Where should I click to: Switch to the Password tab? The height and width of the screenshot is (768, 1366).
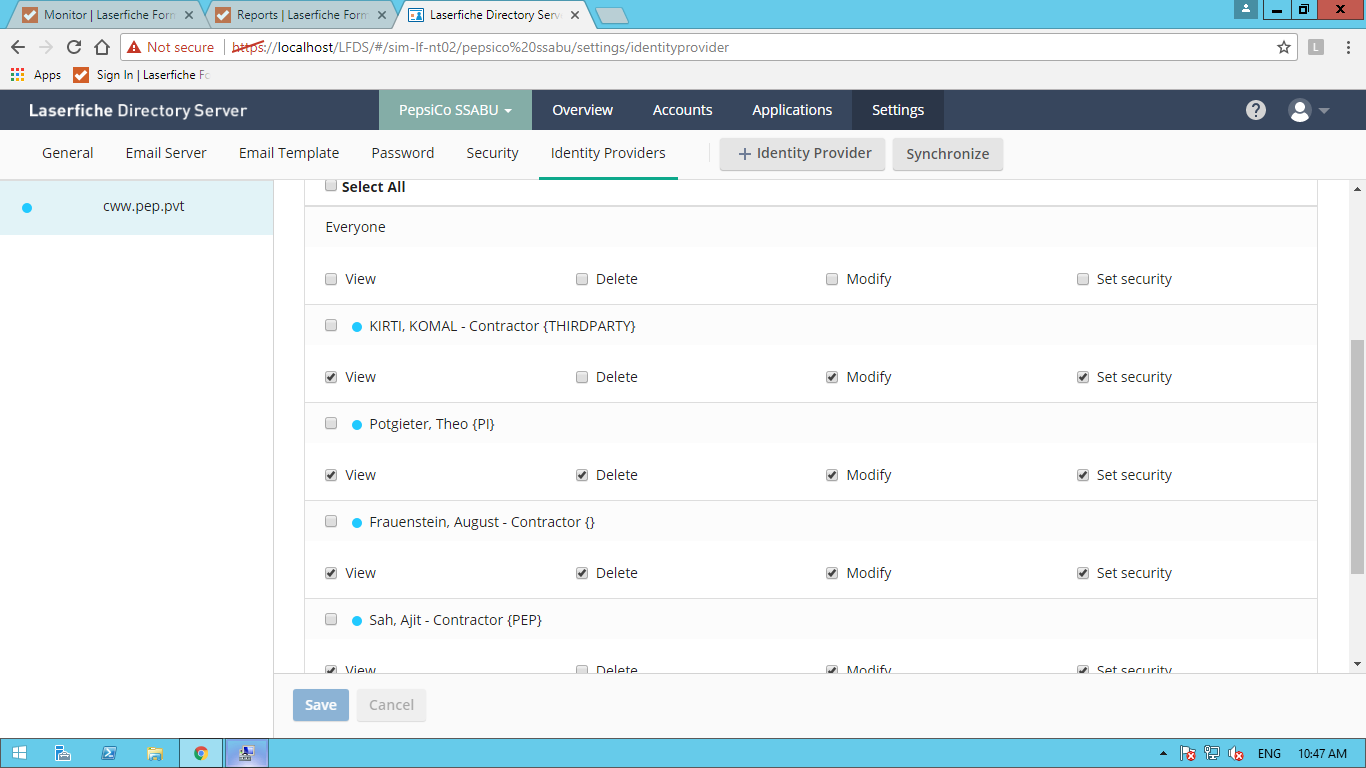tap(403, 153)
